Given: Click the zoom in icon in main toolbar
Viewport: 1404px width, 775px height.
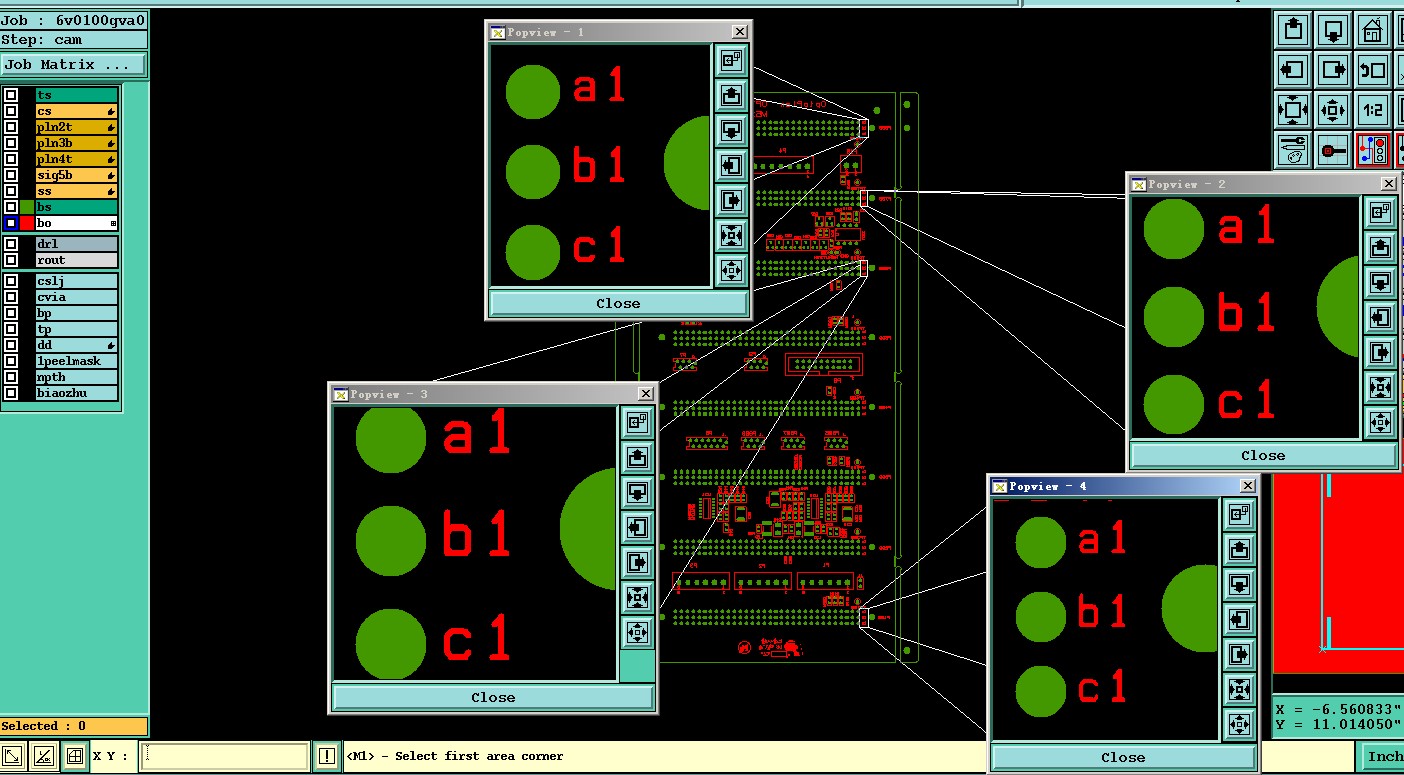Looking at the screenshot, I should [x=1293, y=110].
